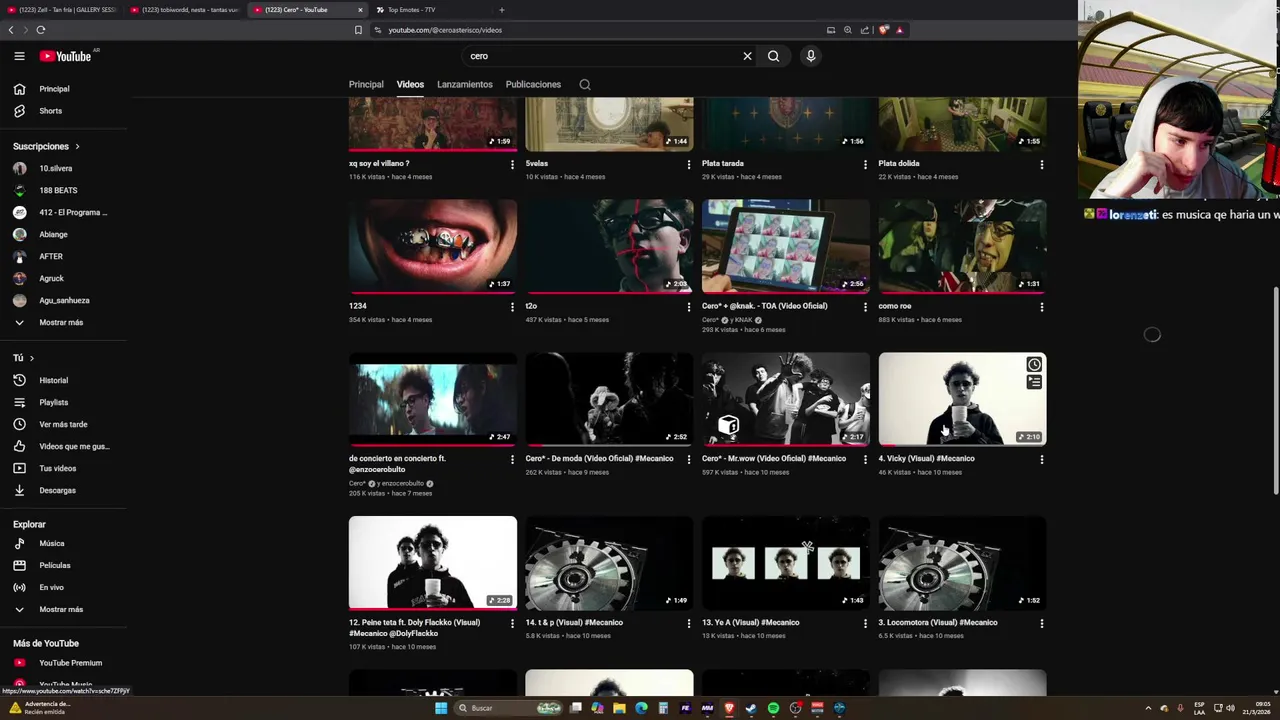Clear the search box with the X icon

(x=747, y=56)
